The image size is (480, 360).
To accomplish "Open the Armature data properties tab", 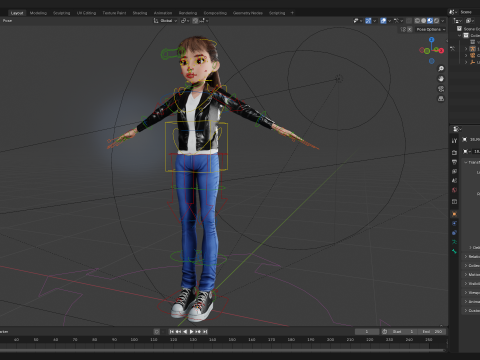I will 454,242.
